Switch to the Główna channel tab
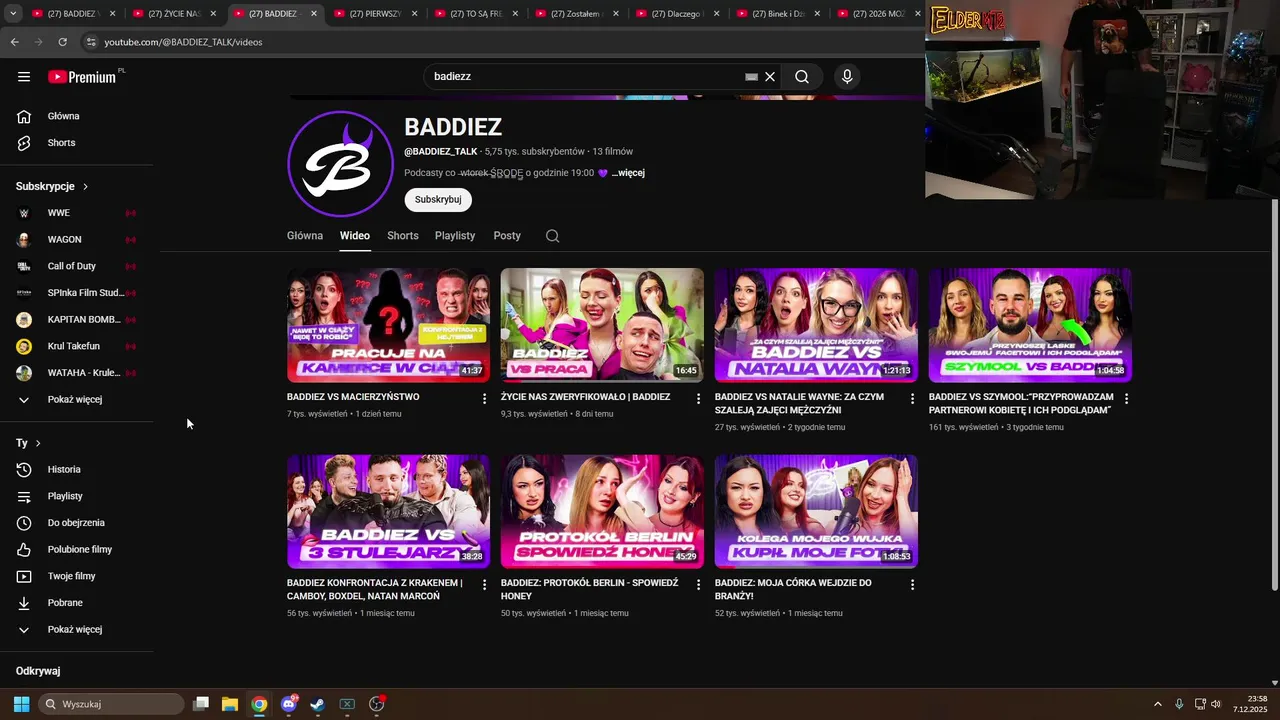 [305, 236]
